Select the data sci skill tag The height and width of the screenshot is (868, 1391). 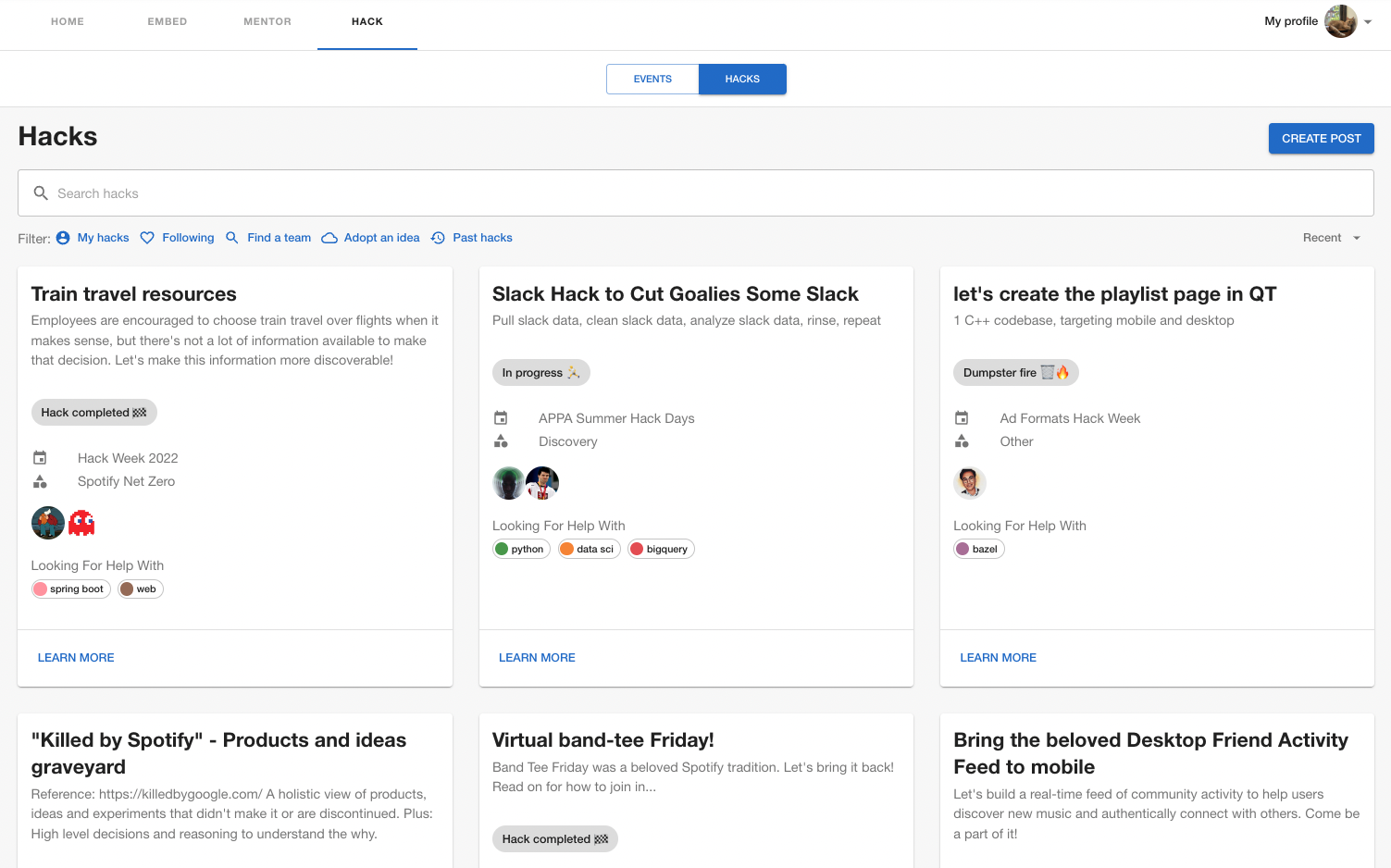[x=590, y=549]
